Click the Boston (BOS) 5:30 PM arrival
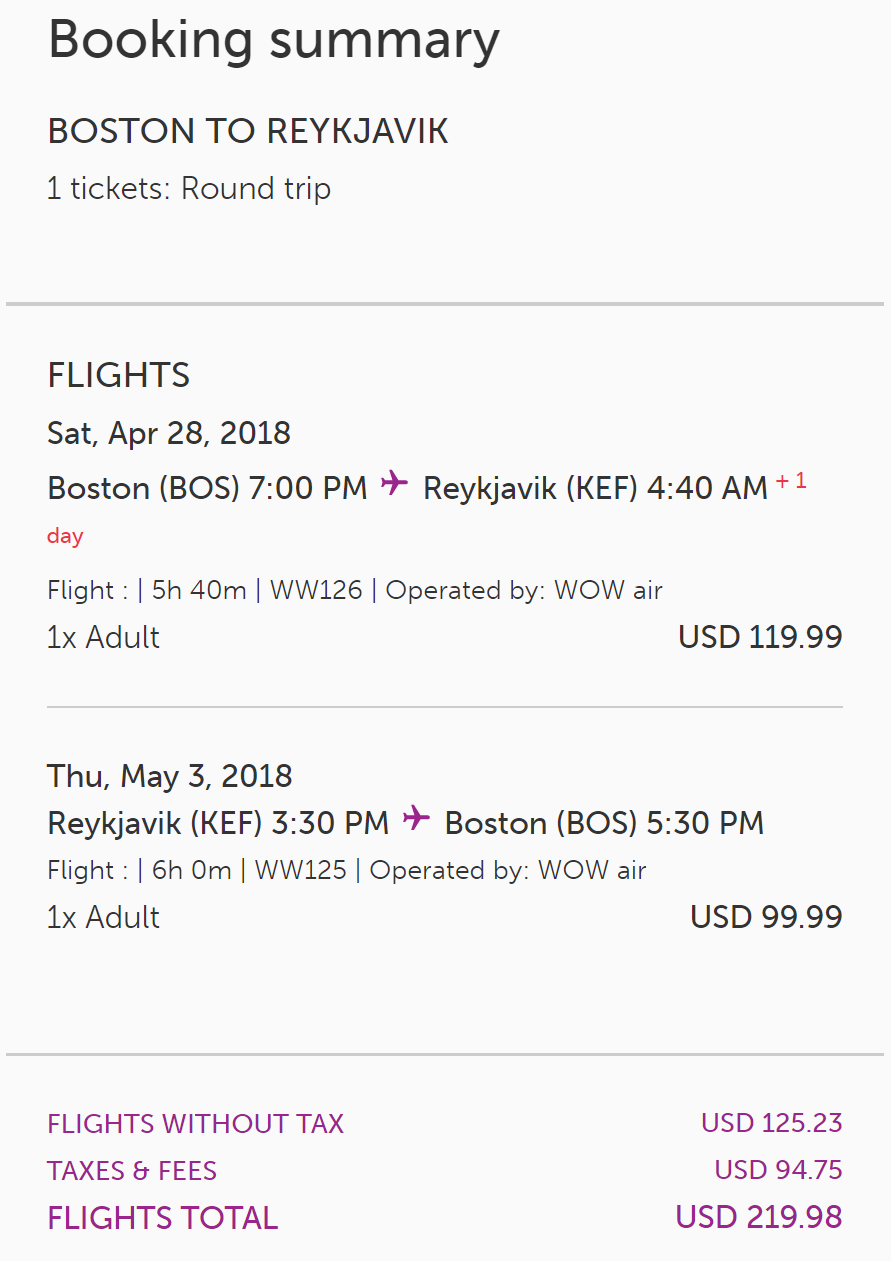 pos(604,823)
